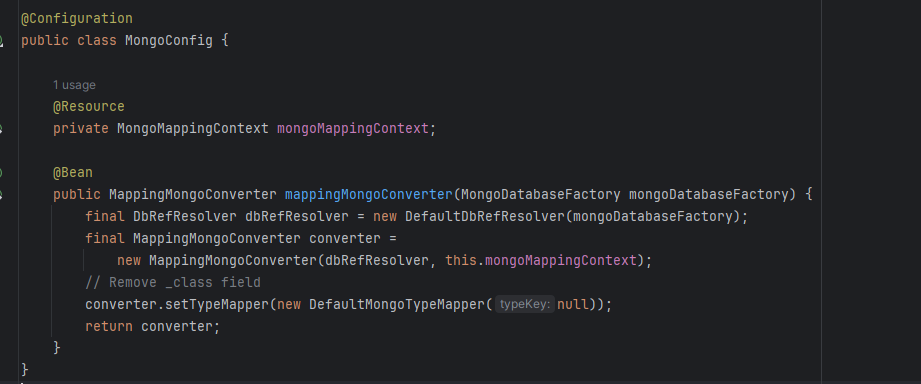Click the @Resource annotation
Image resolution: width=921 pixels, height=384 pixels.
click(x=89, y=107)
